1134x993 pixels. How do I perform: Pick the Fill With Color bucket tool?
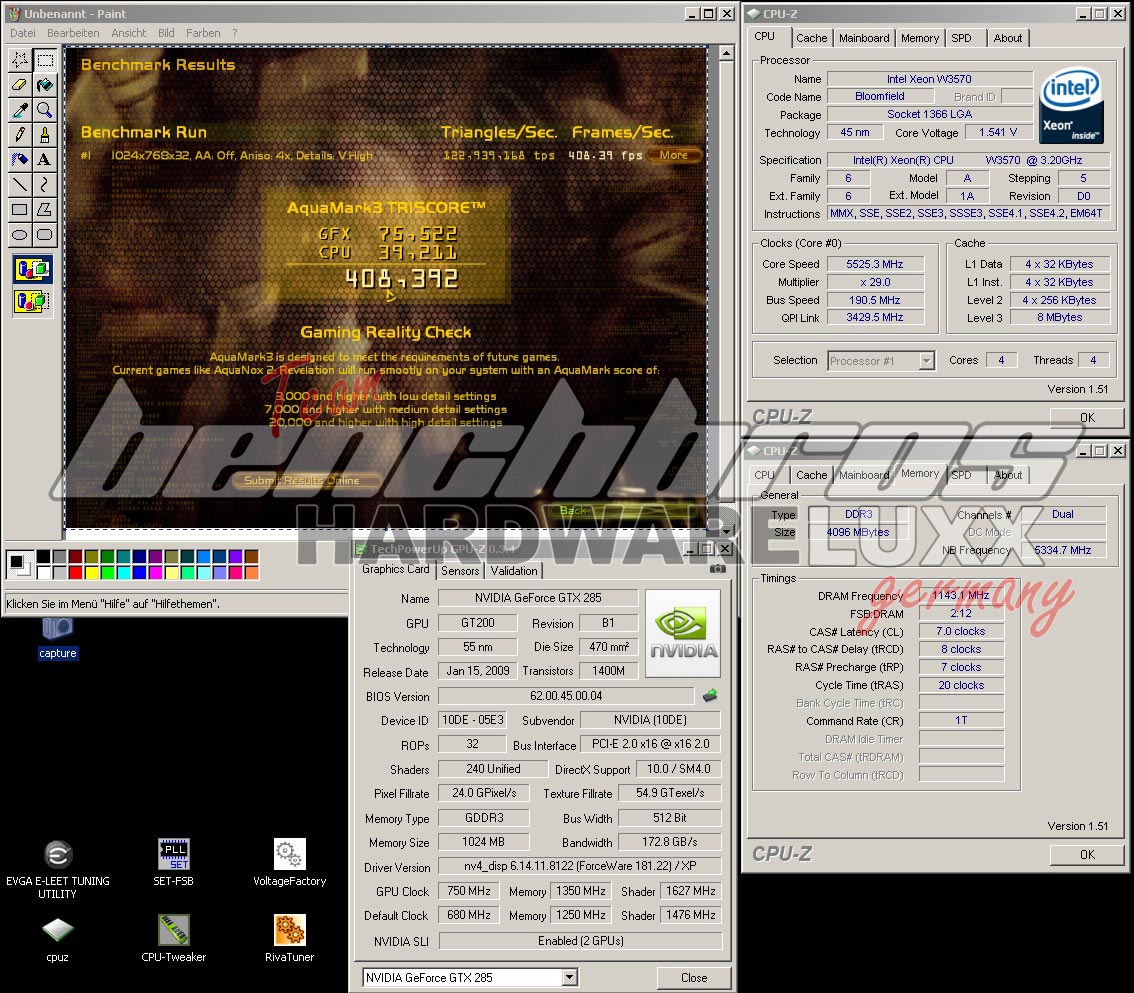[x=45, y=85]
